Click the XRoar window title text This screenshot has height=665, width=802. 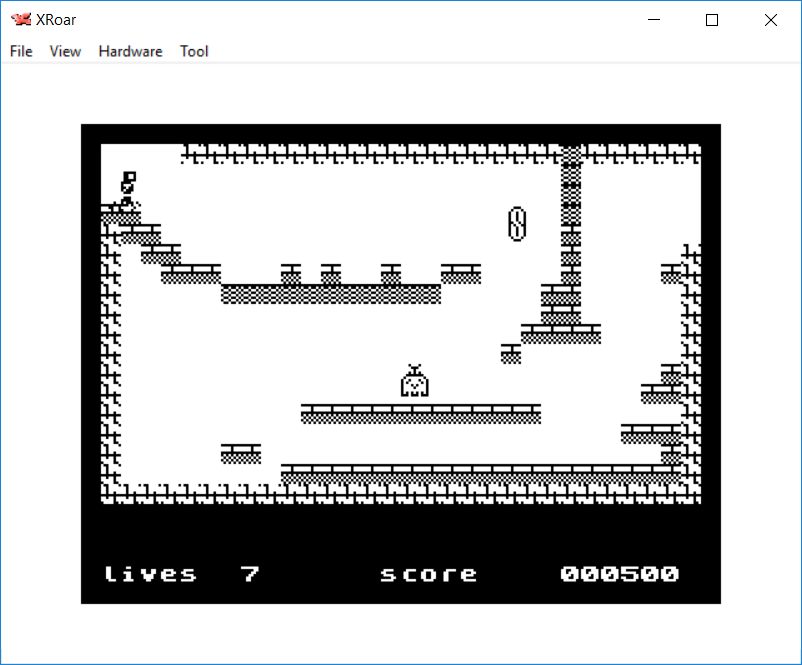(x=59, y=20)
